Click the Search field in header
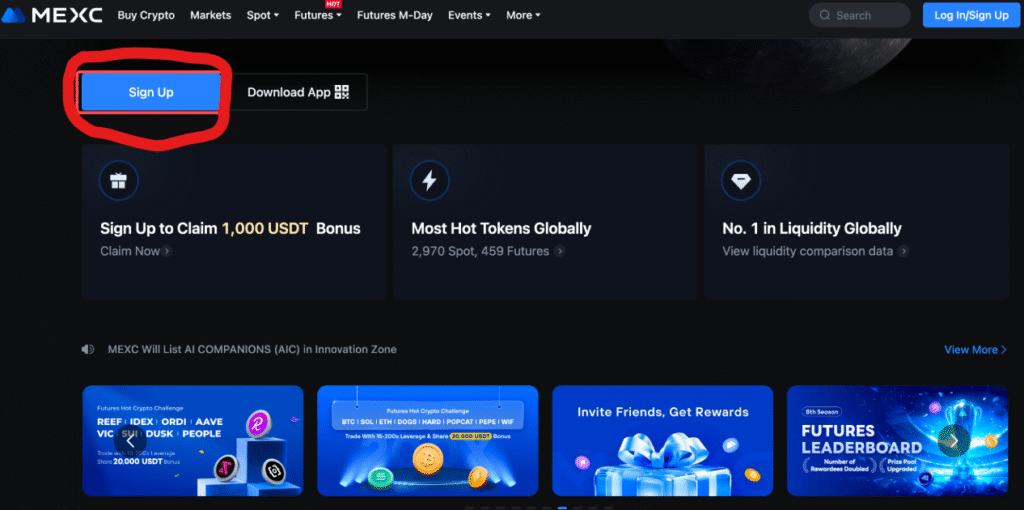The image size is (1024, 510). tap(859, 15)
